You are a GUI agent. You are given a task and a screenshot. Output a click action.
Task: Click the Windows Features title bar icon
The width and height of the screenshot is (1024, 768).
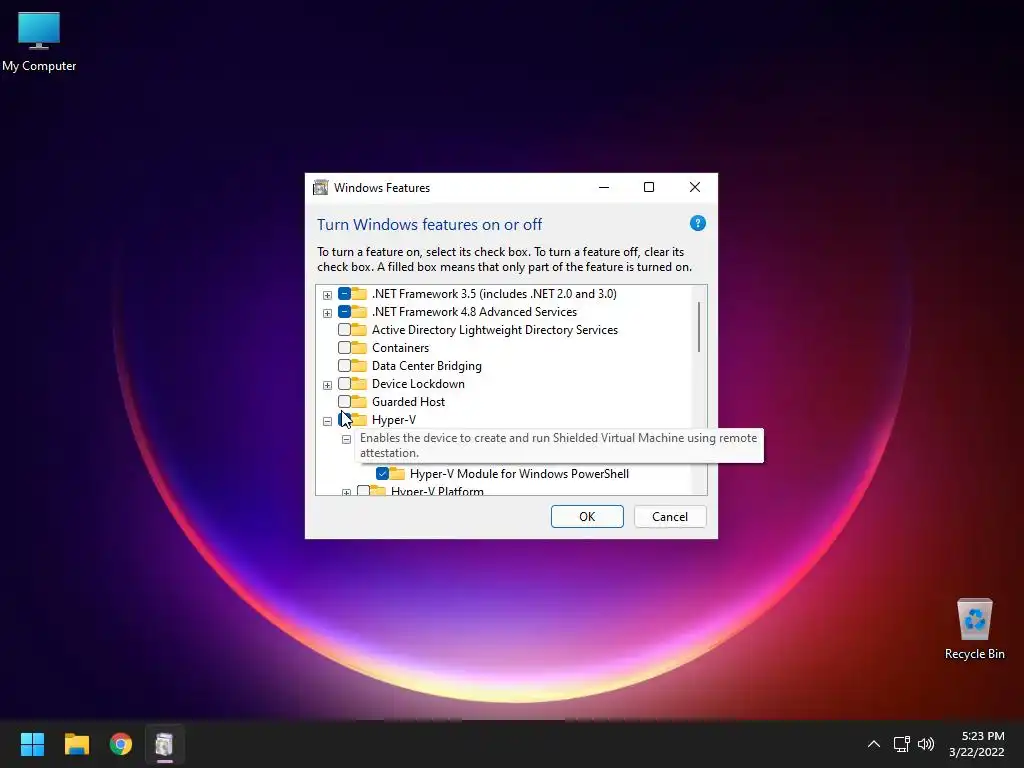[x=320, y=187]
